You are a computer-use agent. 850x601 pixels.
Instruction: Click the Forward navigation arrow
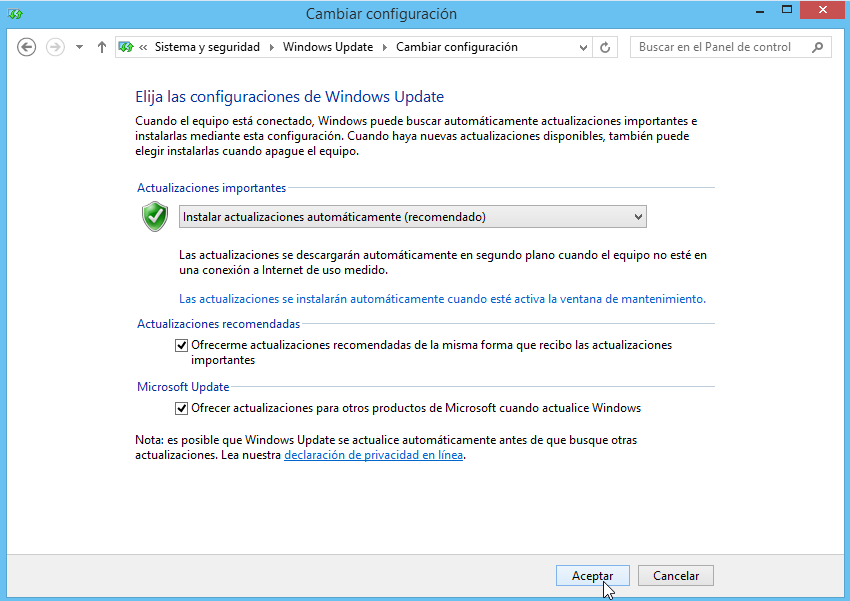click(x=55, y=47)
